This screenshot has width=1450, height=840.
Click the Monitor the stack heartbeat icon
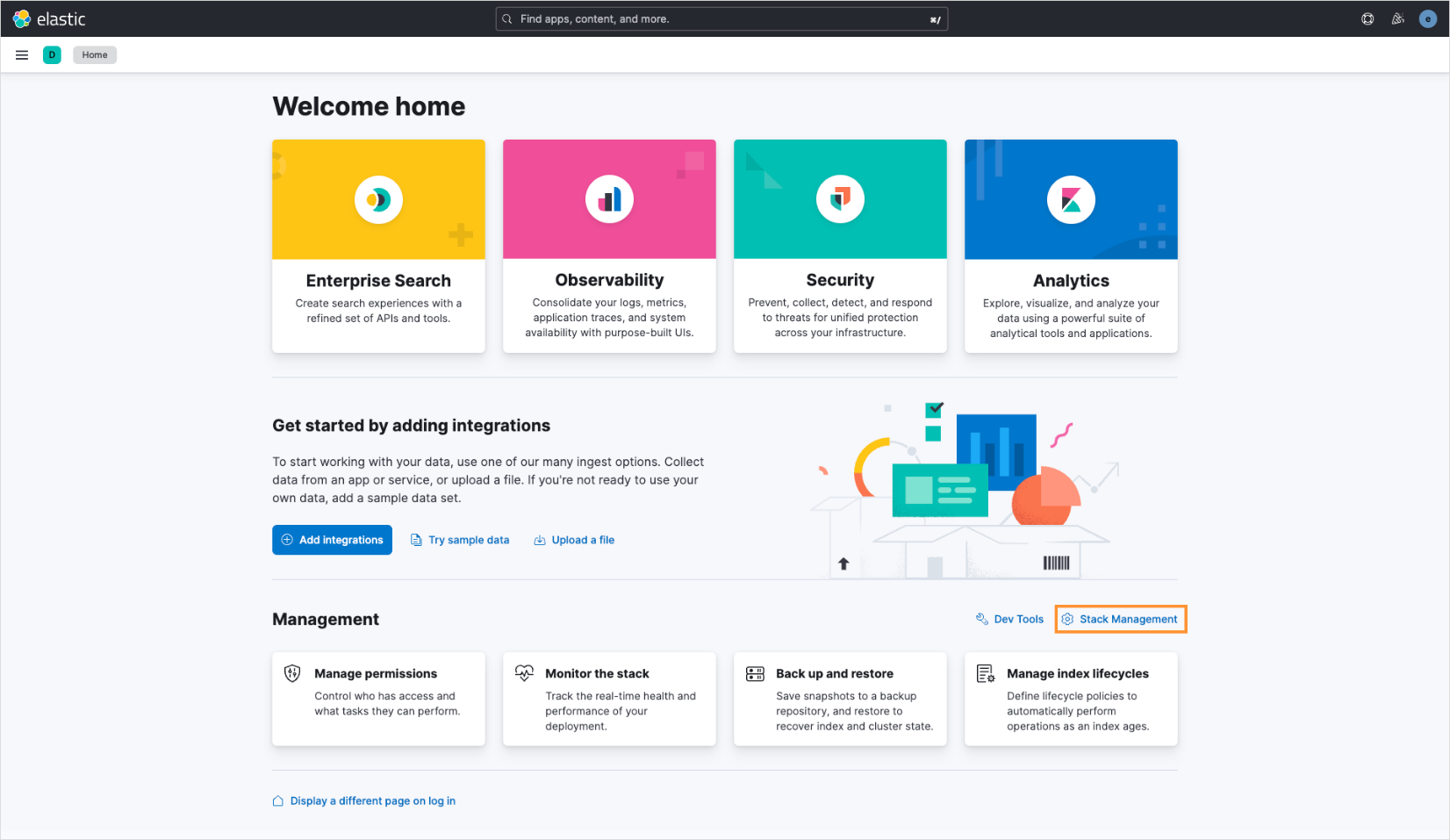tap(523, 673)
